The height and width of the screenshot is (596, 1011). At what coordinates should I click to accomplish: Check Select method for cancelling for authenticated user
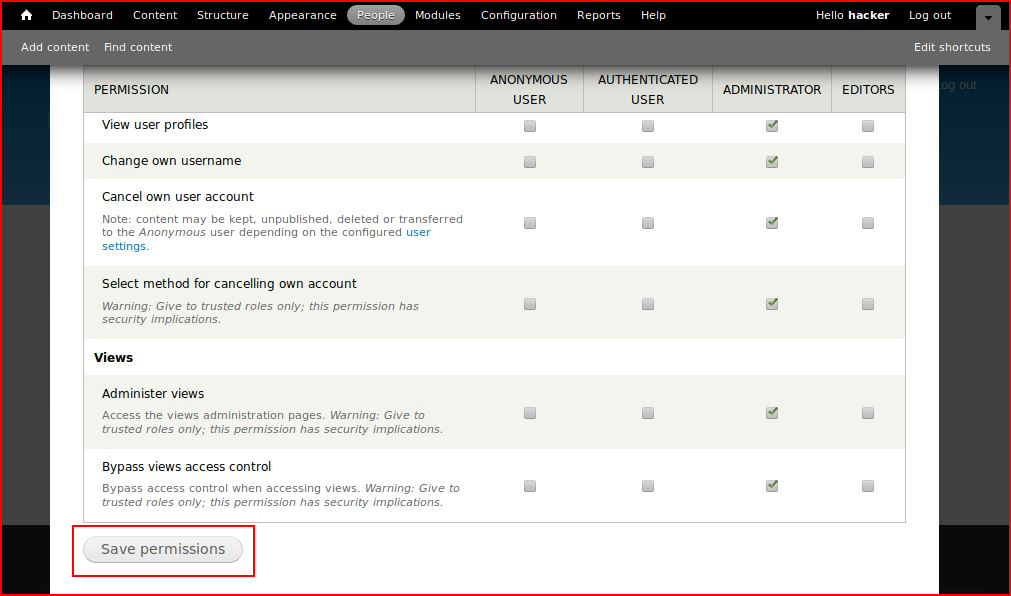pyautogui.click(x=648, y=304)
